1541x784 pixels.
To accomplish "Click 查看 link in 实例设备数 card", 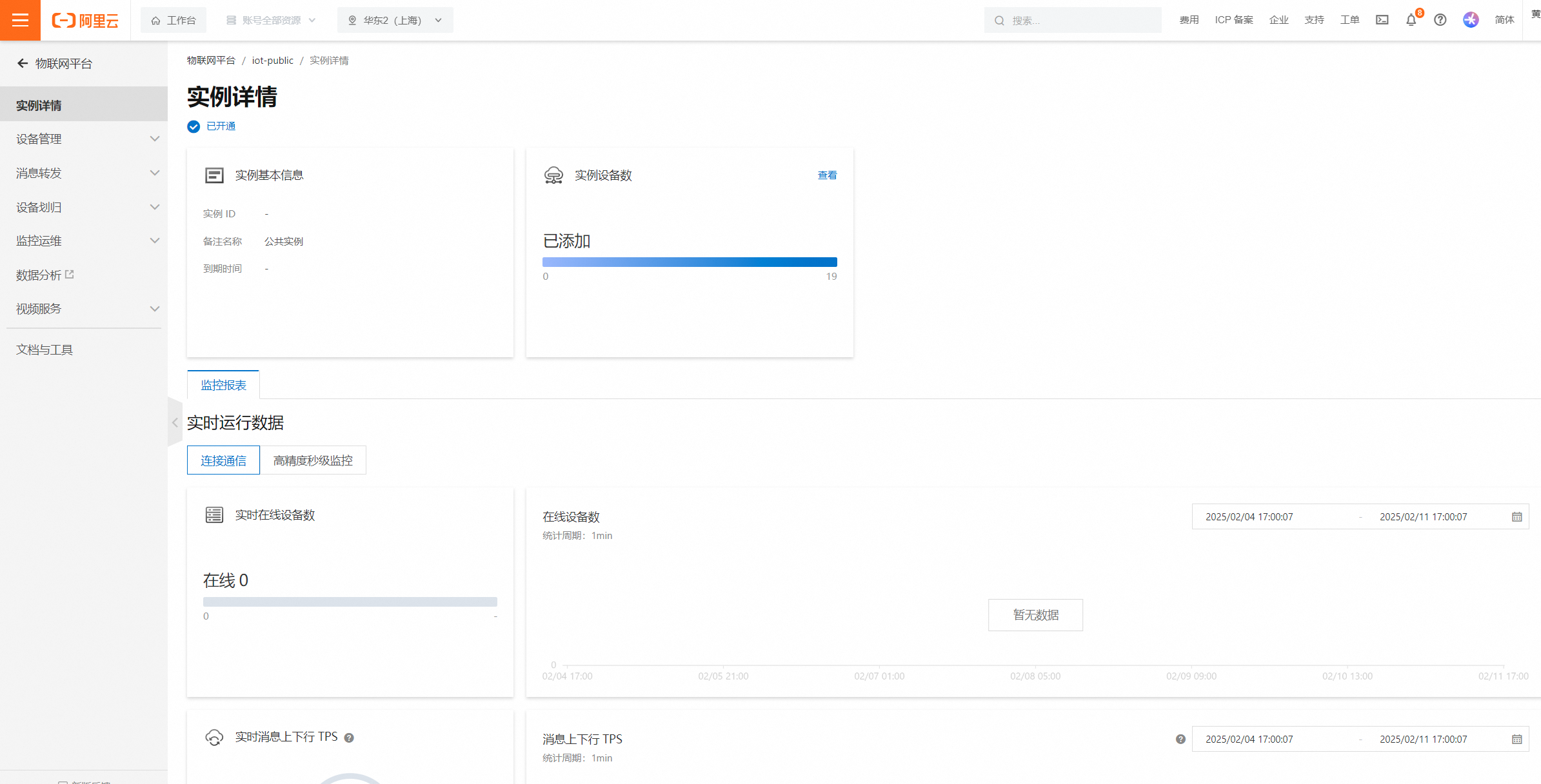I will point(827,175).
